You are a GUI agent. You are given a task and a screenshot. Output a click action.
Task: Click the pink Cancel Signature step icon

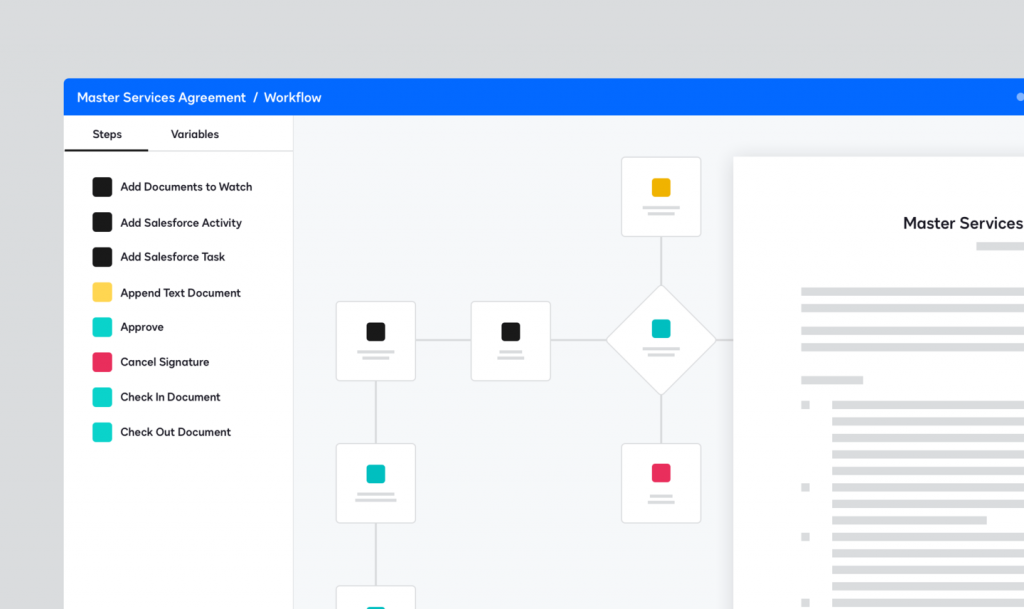click(102, 362)
